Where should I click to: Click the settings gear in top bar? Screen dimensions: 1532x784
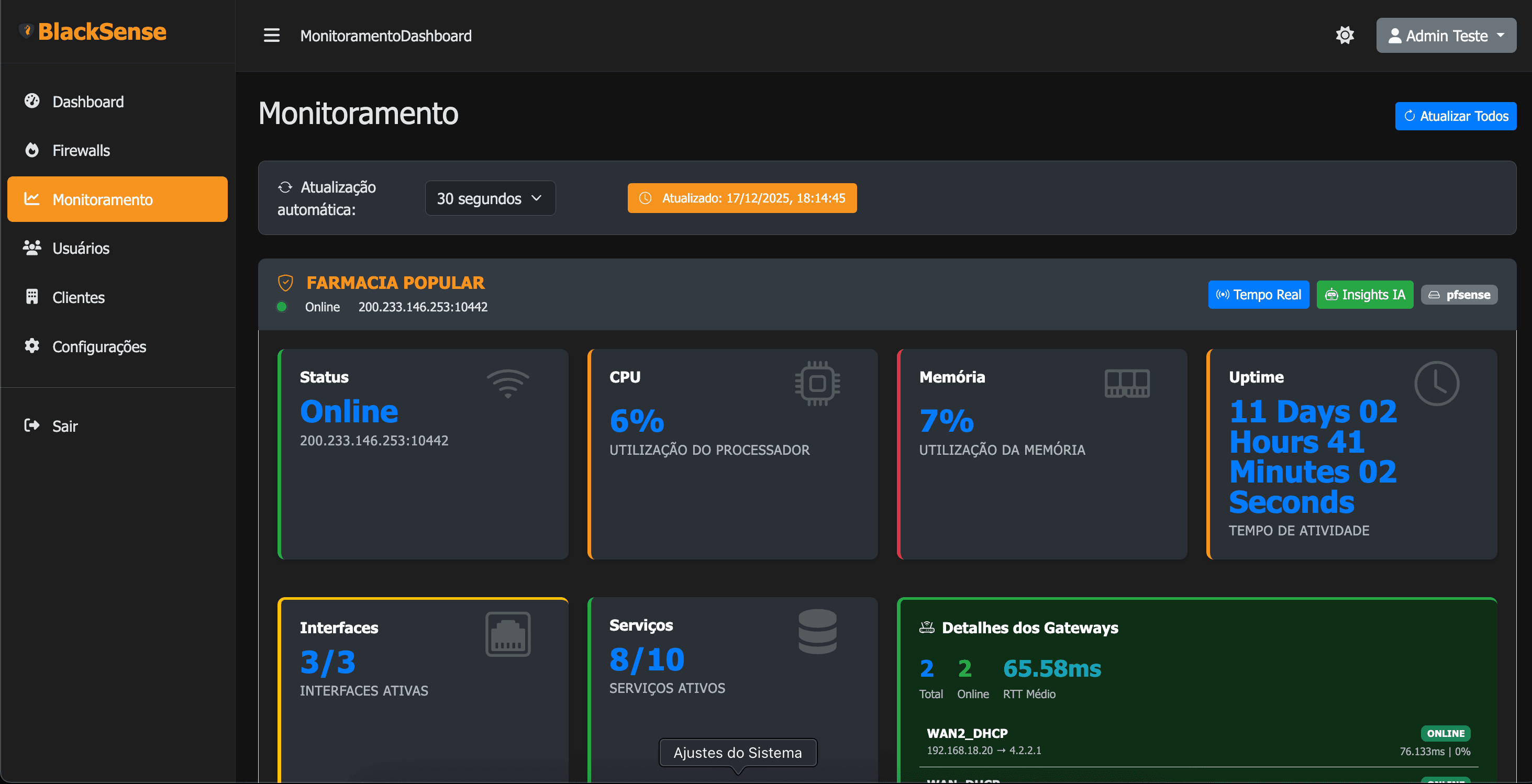pos(1345,35)
